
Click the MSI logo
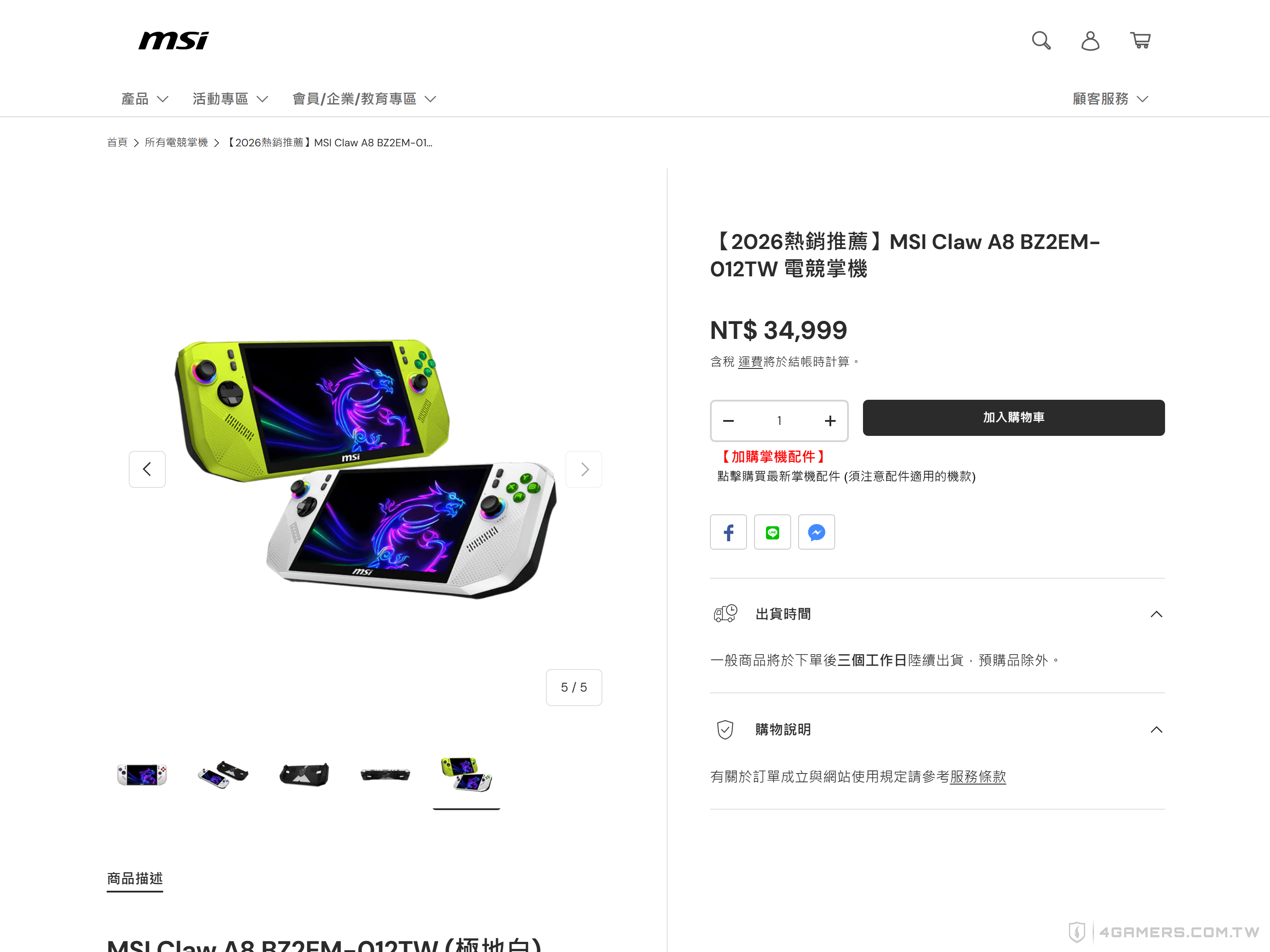[x=173, y=41]
